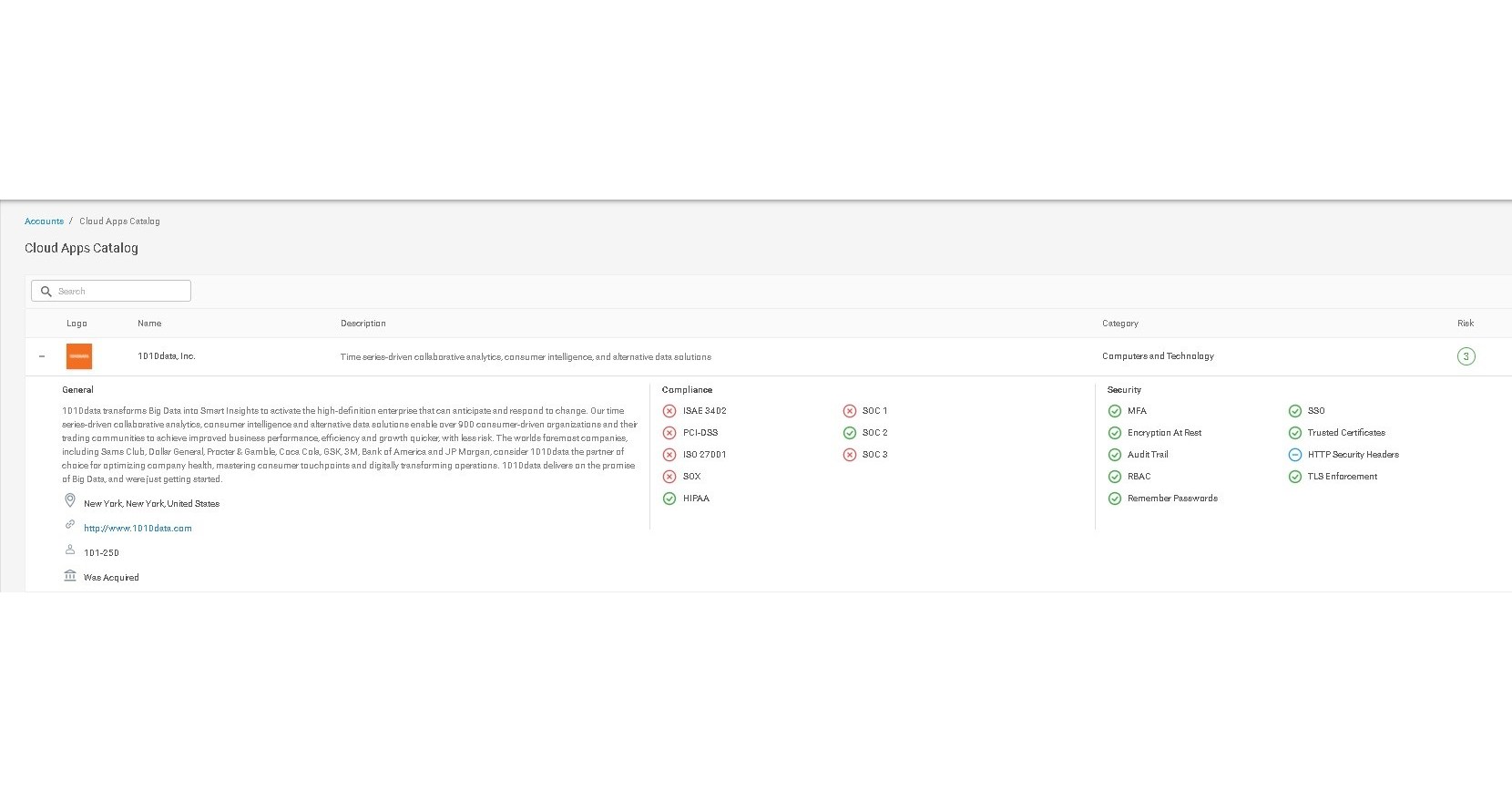Click the New York, United States text
The width and height of the screenshot is (1512, 792).
click(x=151, y=504)
